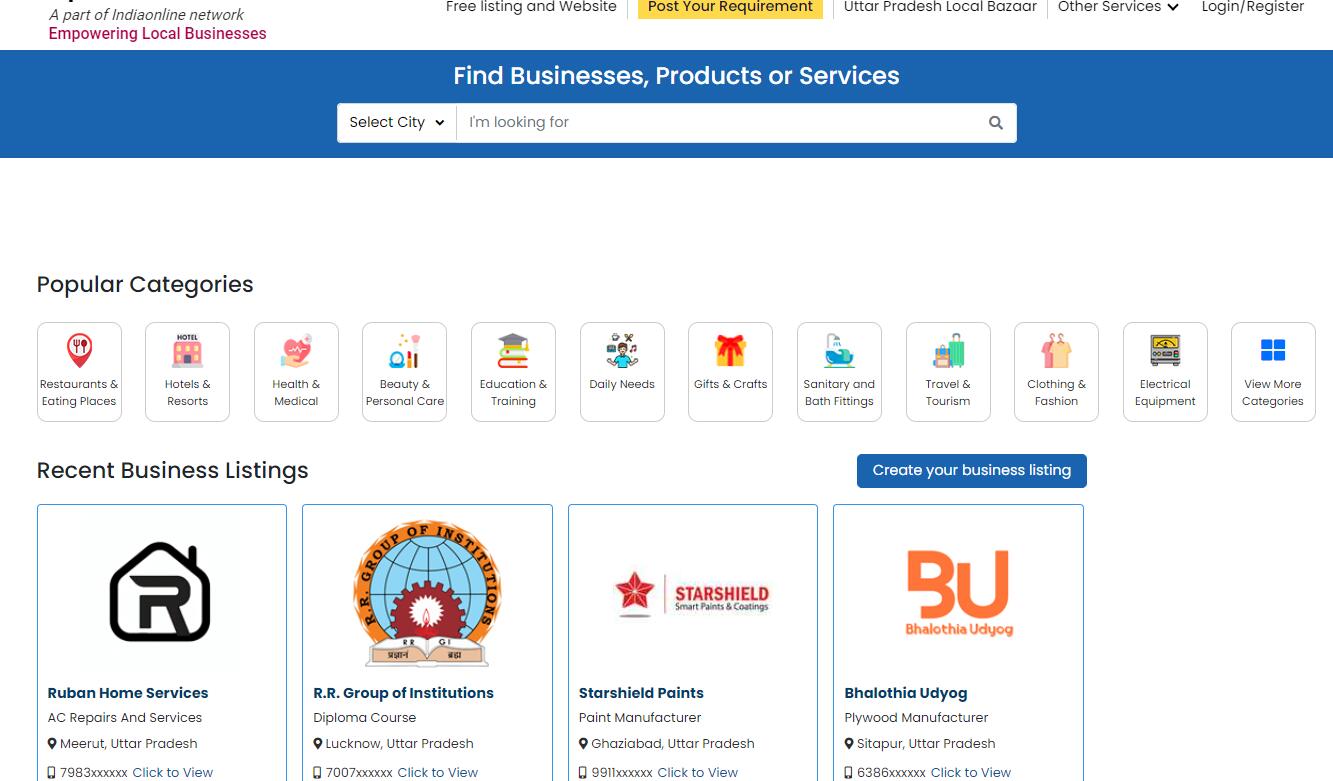The width and height of the screenshot is (1333, 781).
Task: Open Uttar Pradesh Local Bazaar menu item
Action: pyautogui.click(x=940, y=7)
